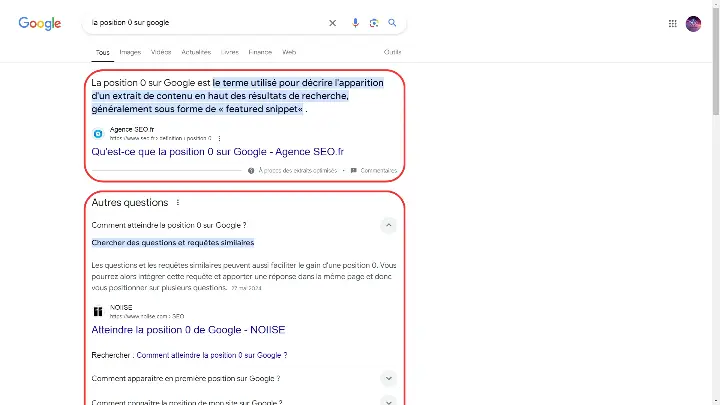This screenshot has width=720, height=405.
Task: Expand 'Comment apparaître en première position sur Google ?'
Action: click(388, 378)
